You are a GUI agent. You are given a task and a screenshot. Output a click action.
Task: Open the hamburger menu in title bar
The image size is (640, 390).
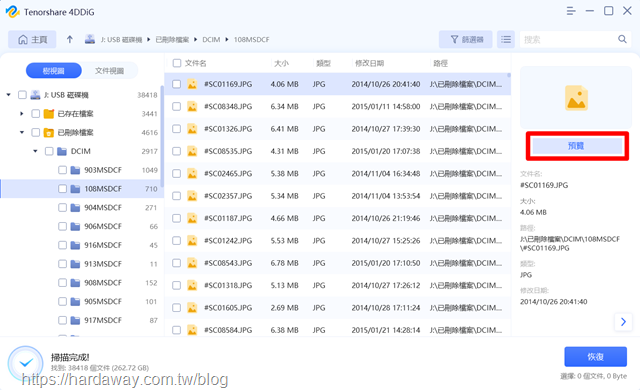(x=571, y=11)
